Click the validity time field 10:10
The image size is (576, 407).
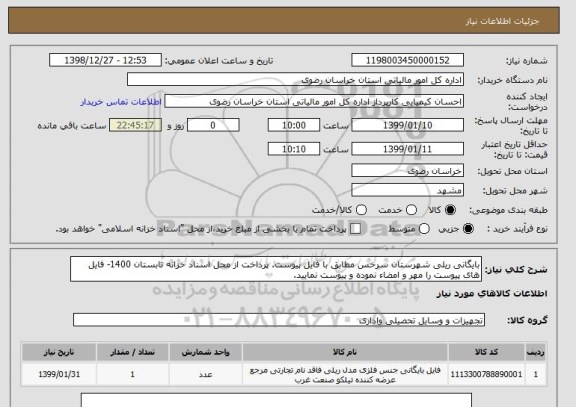pyautogui.click(x=294, y=149)
